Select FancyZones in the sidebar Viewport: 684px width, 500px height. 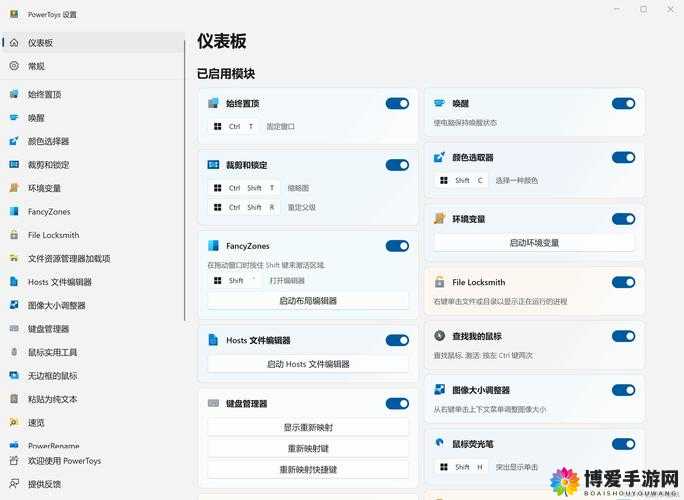93,212
